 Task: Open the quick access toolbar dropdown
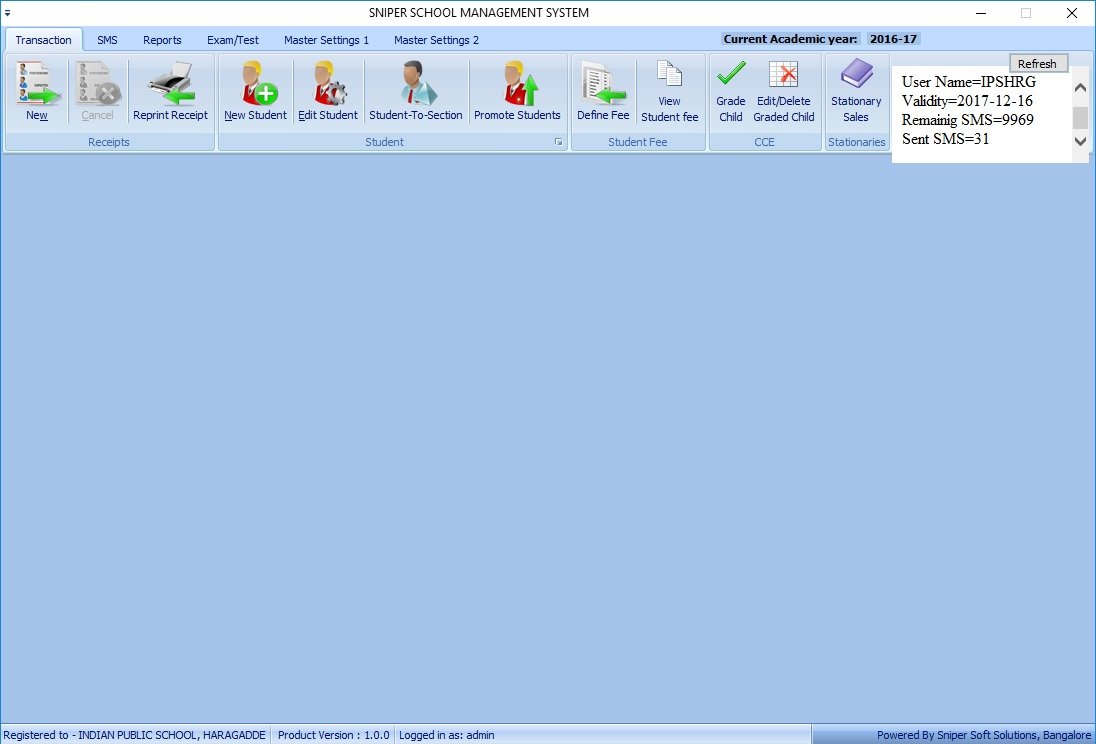[x=8, y=13]
